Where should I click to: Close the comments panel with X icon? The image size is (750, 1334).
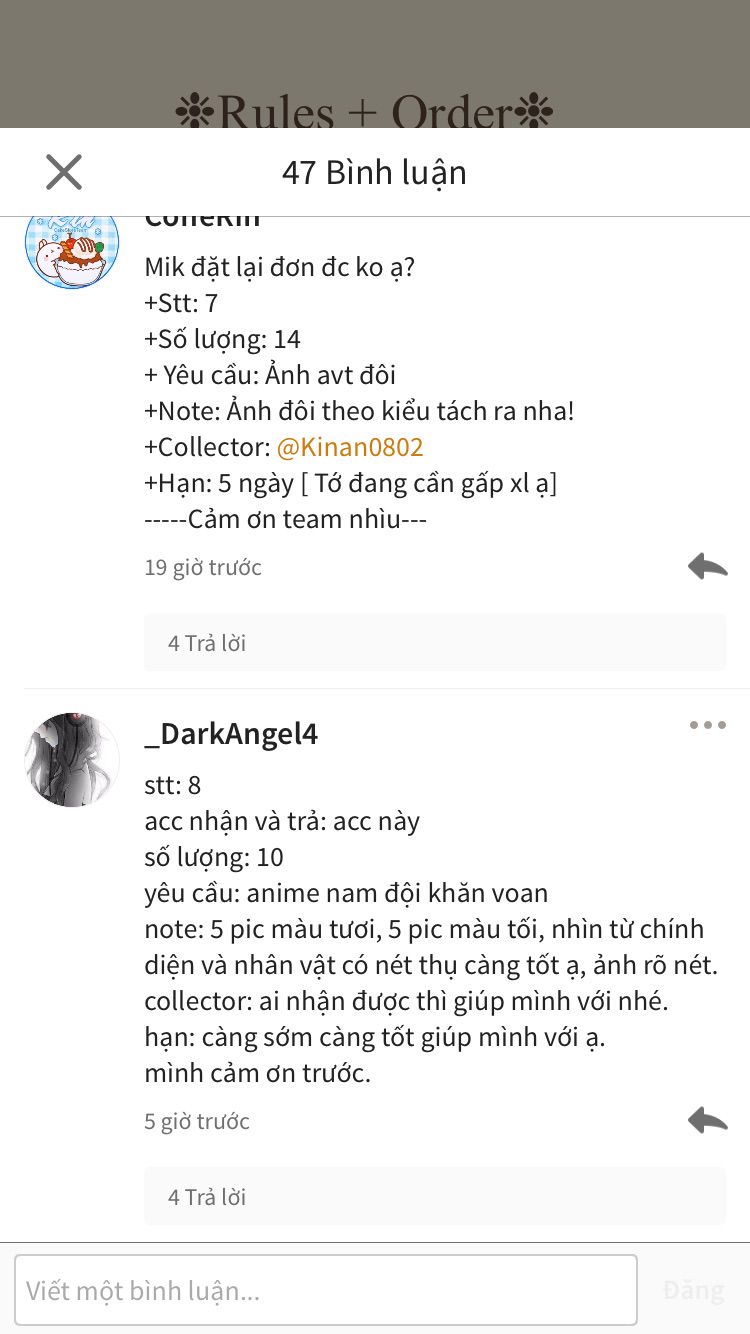(64, 172)
